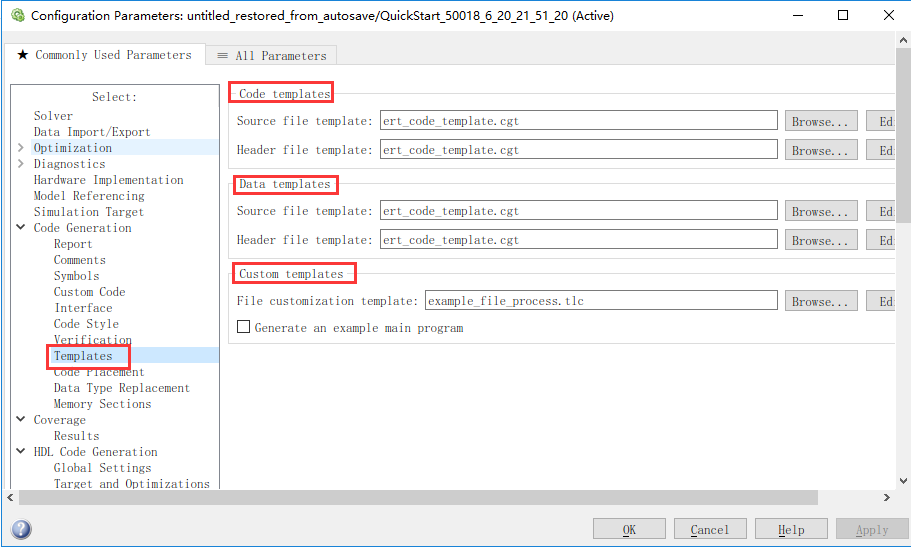Open the Interface pane
The width and height of the screenshot is (911, 548).
(x=83, y=307)
